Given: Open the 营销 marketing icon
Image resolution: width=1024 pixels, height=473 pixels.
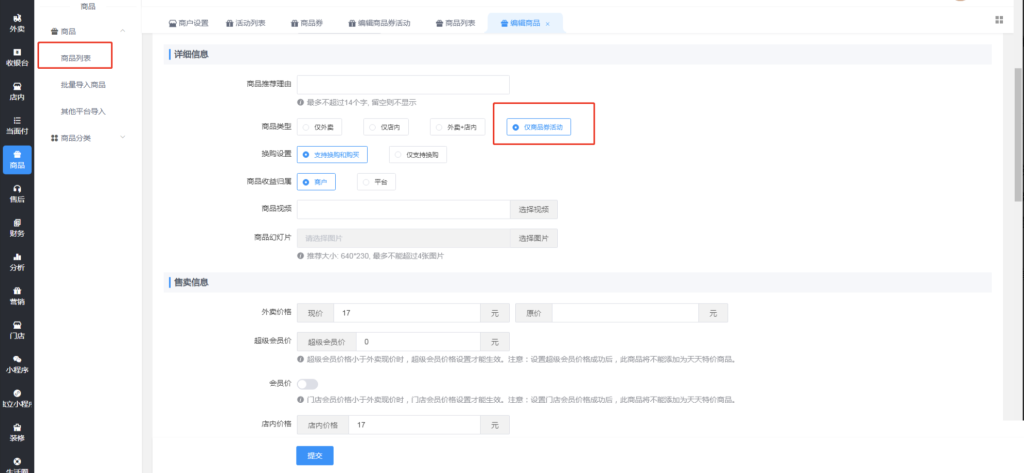Looking at the screenshot, I should pyautogui.click(x=17, y=295).
